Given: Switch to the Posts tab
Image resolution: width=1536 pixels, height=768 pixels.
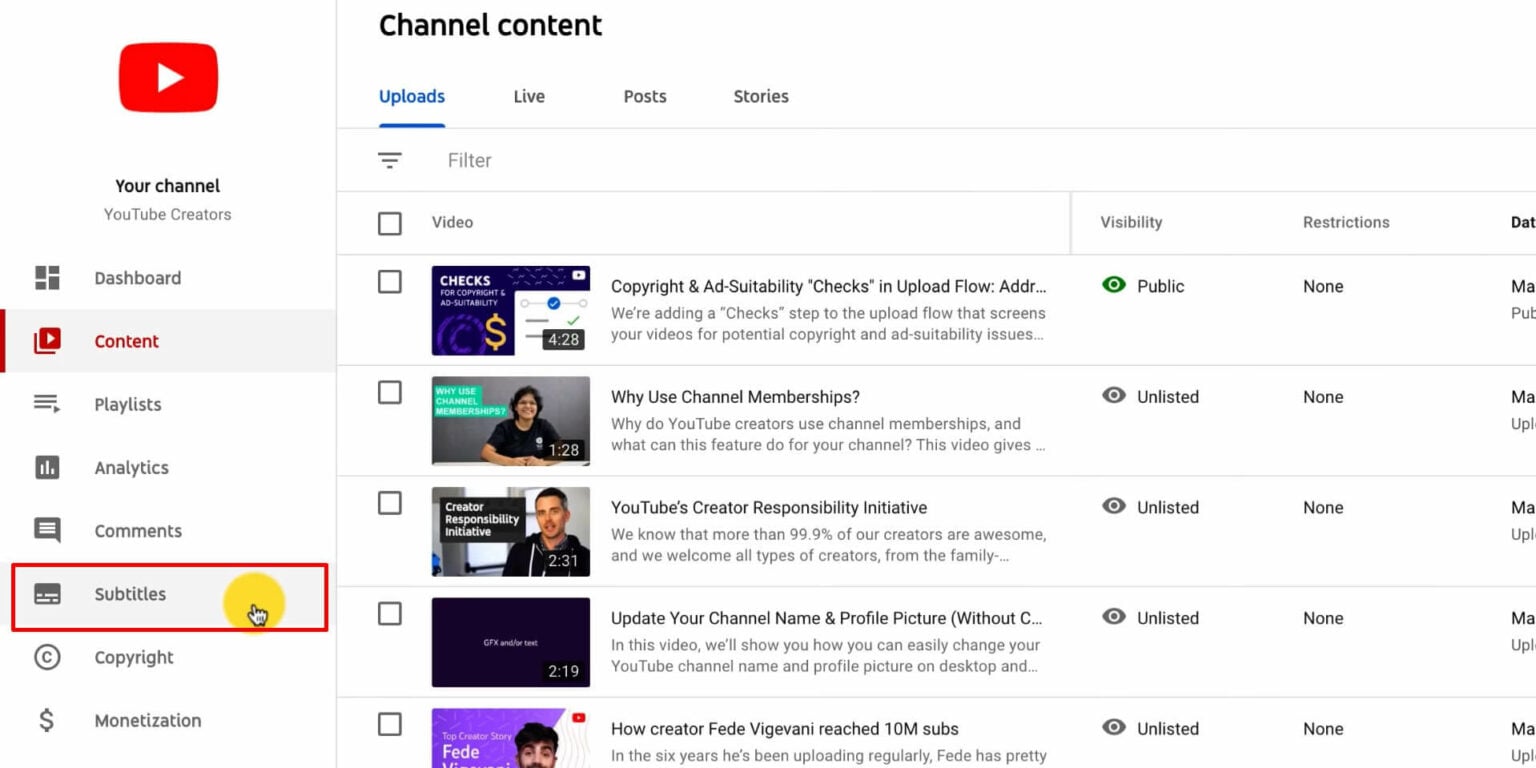Looking at the screenshot, I should (x=644, y=96).
